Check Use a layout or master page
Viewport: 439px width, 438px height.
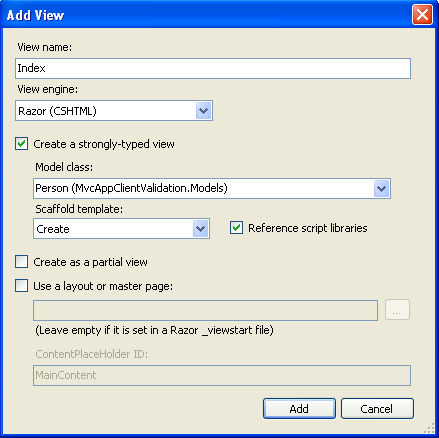tap(21, 286)
